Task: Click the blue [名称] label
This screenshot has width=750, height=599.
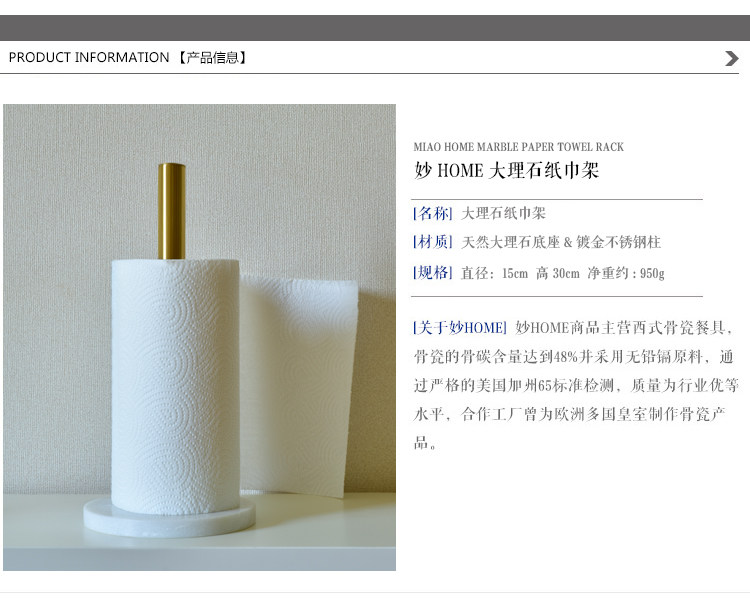Action: point(432,213)
